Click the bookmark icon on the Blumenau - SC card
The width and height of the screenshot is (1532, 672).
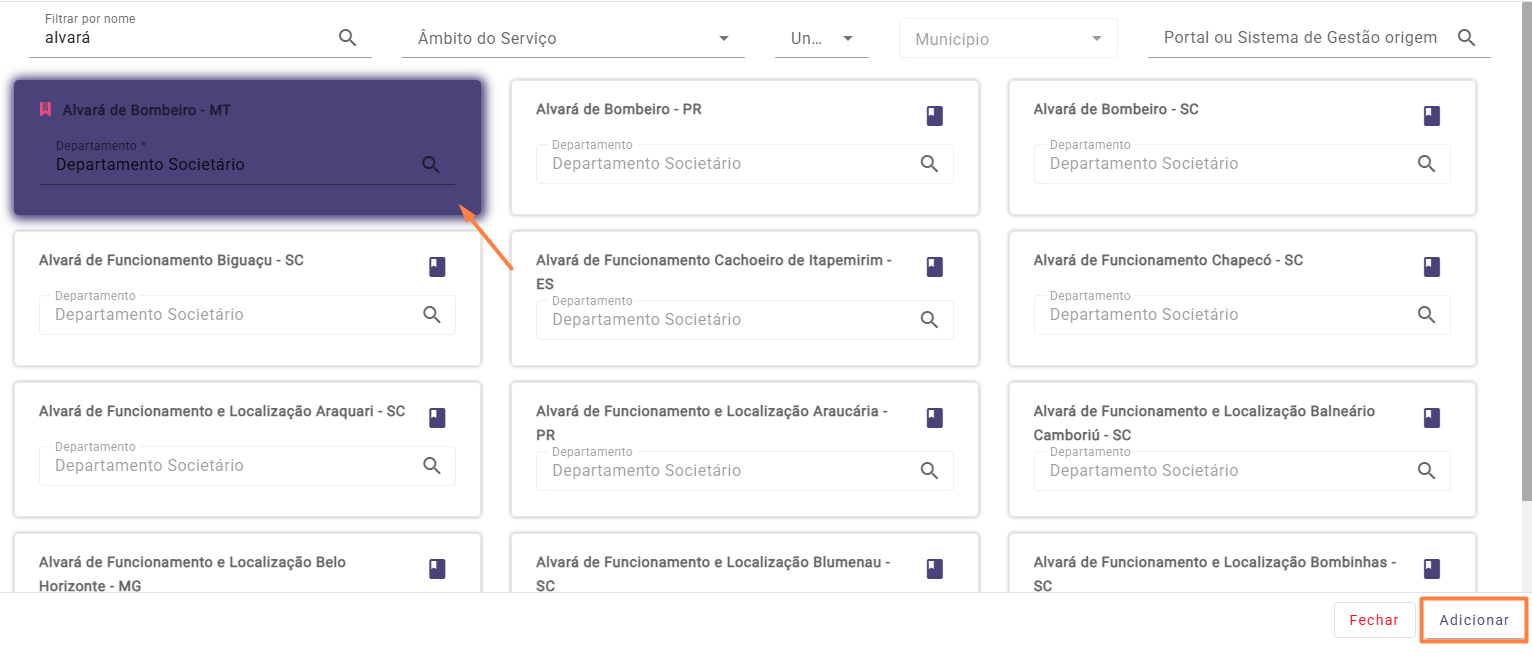click(934, 569)
